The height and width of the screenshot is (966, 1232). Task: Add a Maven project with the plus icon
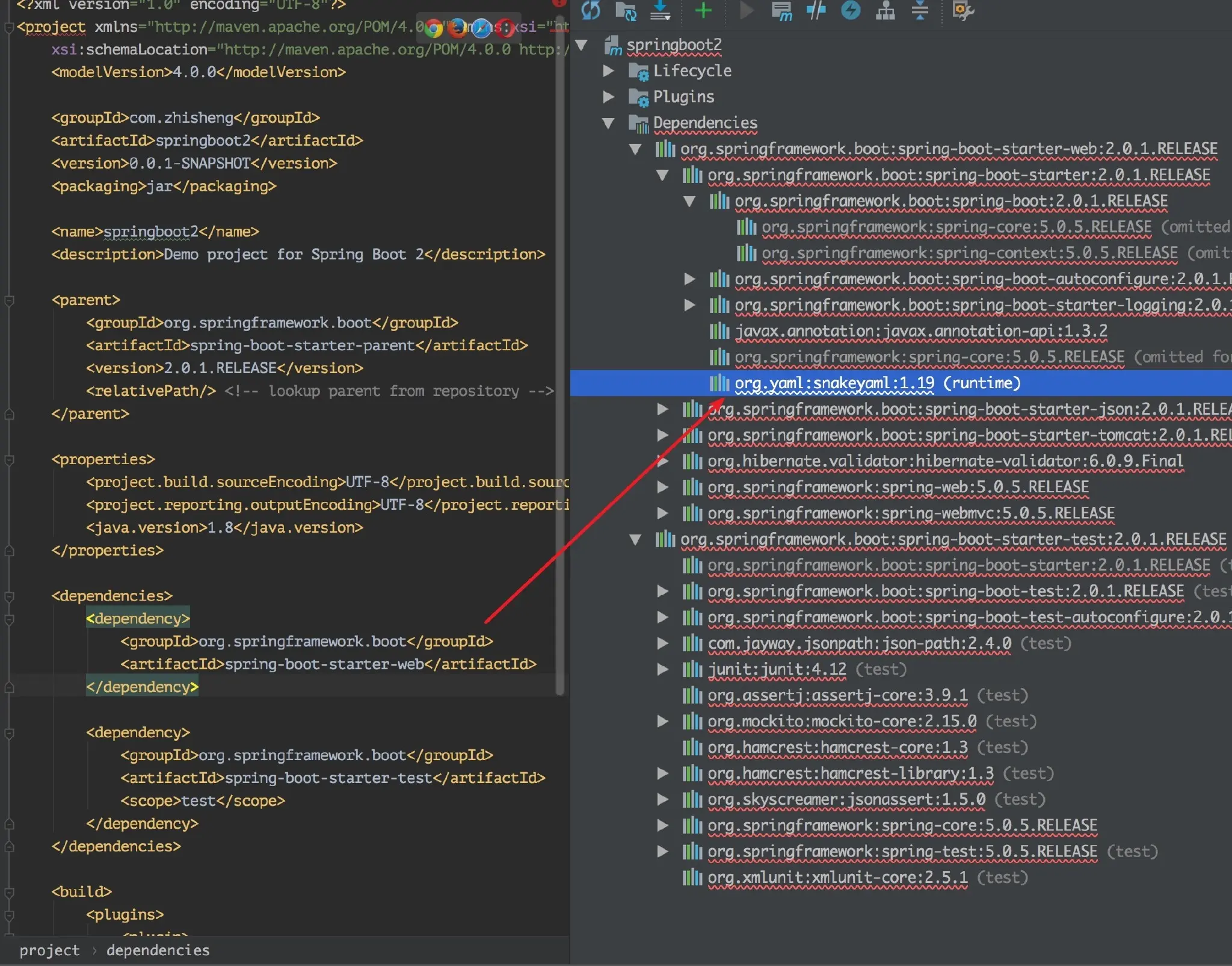click(x=702, y=11)
